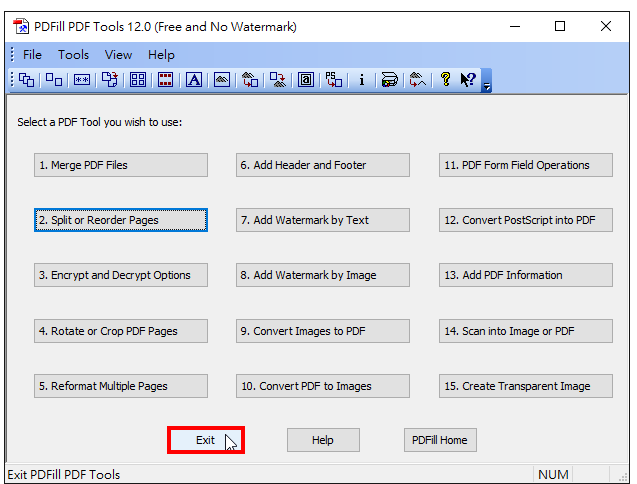The height and width of the screenshot is (484, 637).
Task: Click the '6. Add Header and Footer' button
Action: point(323,165)
